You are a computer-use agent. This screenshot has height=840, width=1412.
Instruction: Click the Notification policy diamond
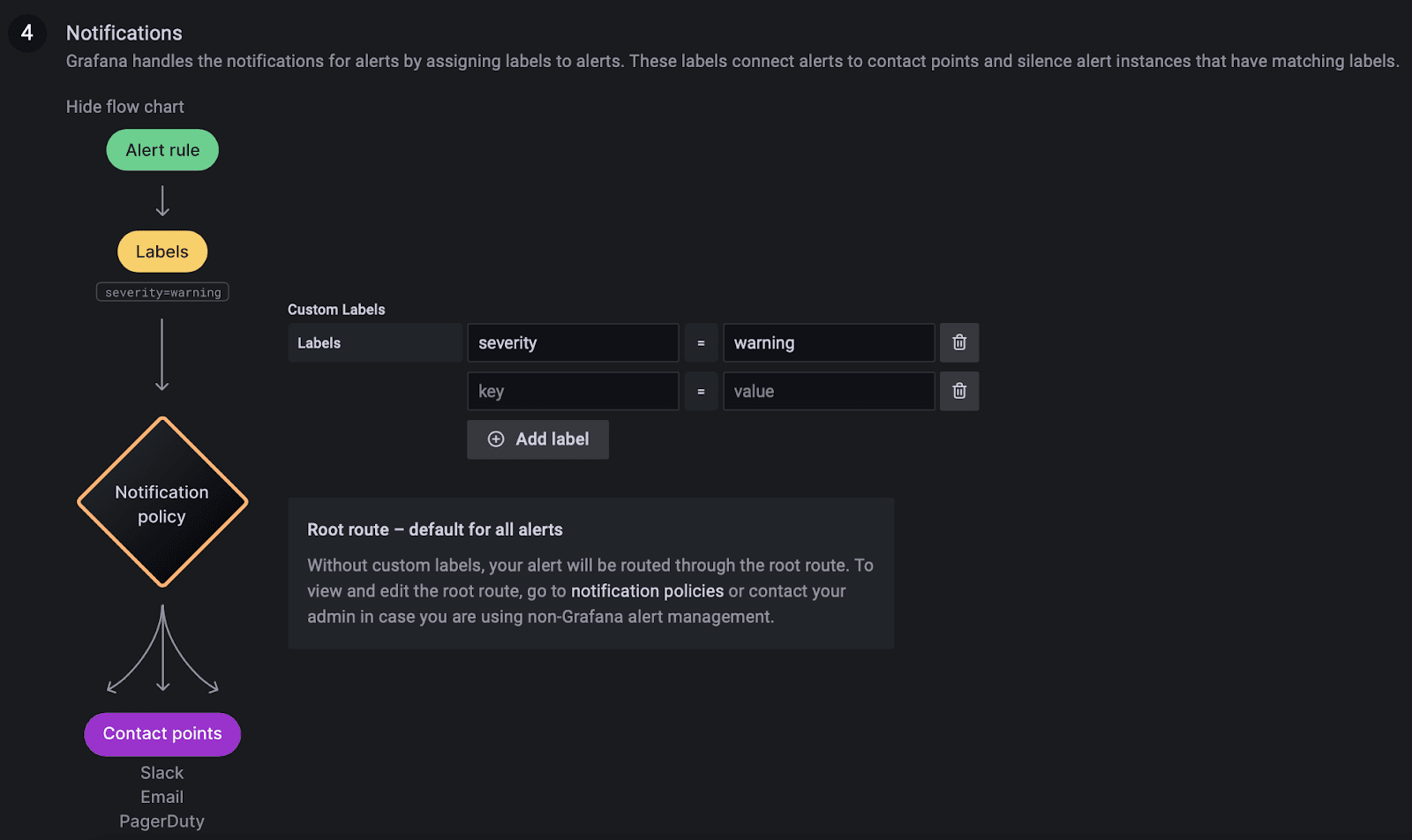point(162,503)
